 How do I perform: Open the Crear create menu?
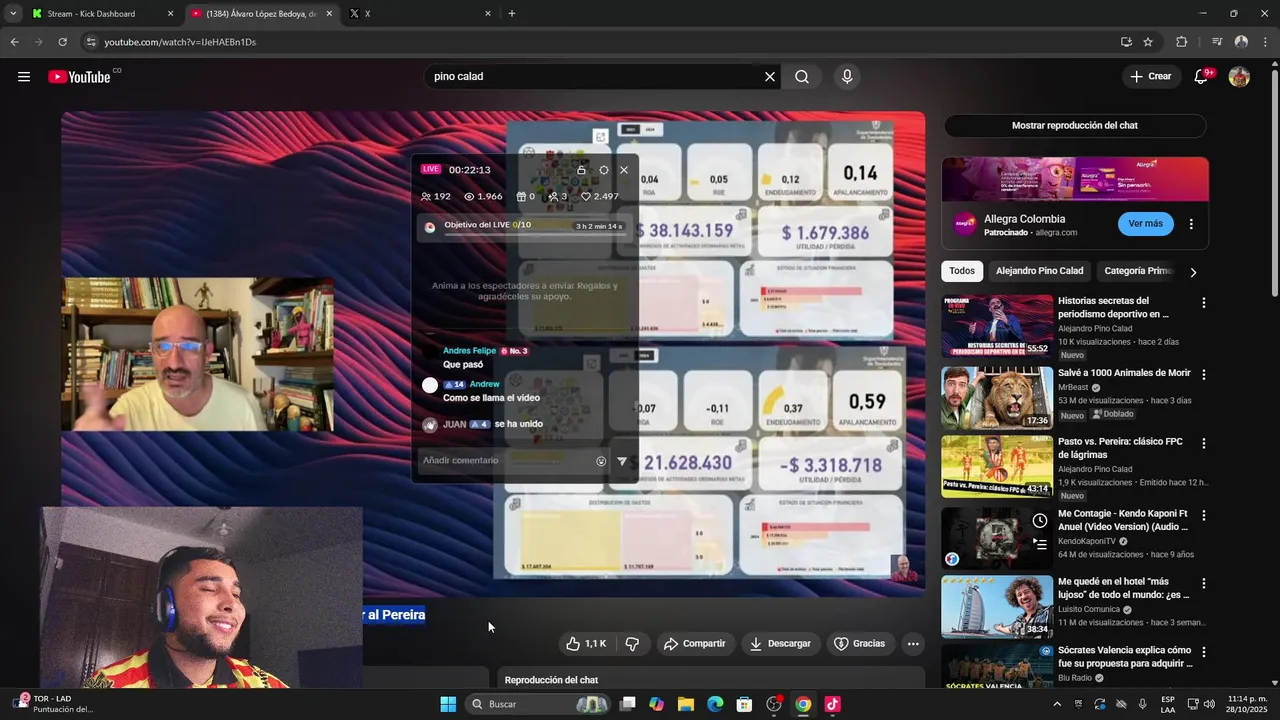1150,77
